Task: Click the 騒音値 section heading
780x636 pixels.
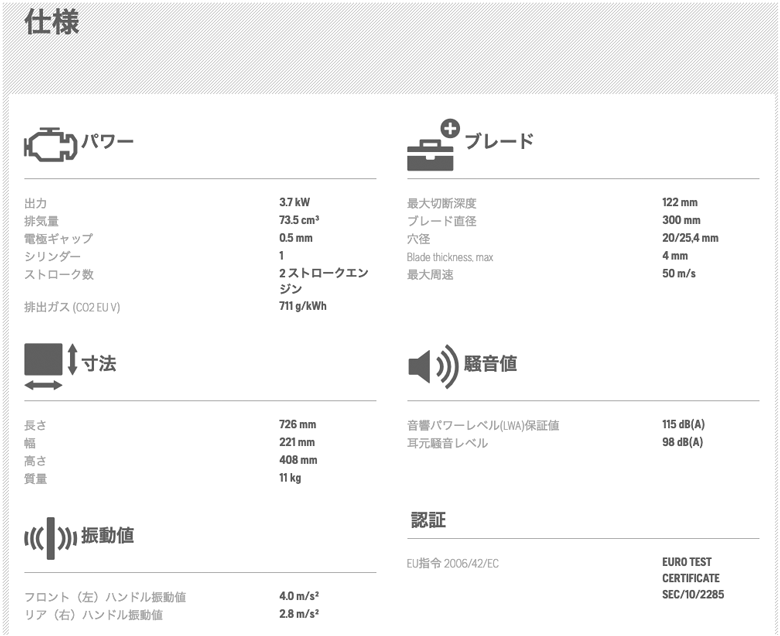Action: [490, 363]
